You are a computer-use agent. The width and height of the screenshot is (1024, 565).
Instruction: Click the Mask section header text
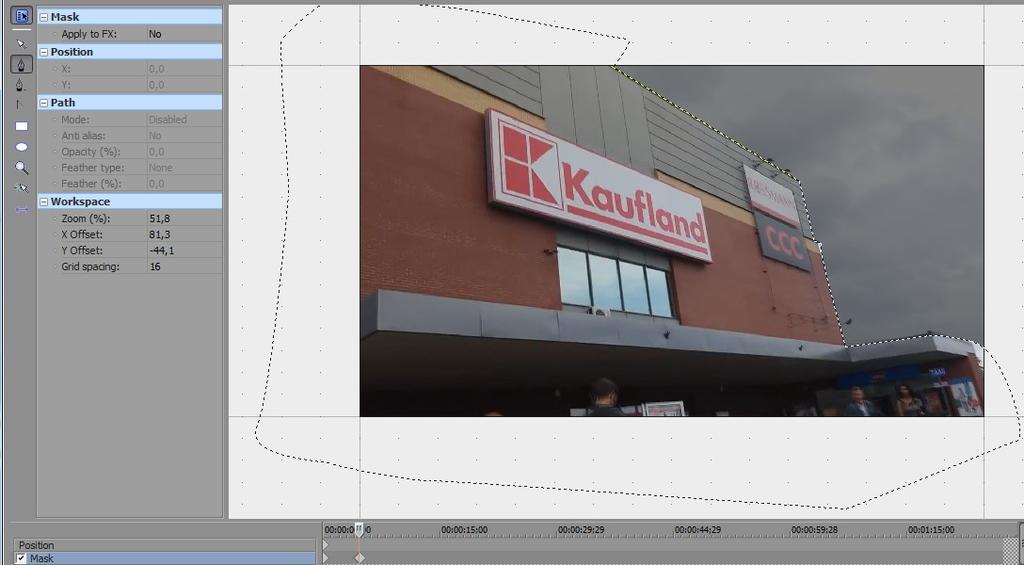(x=65, y=17)
